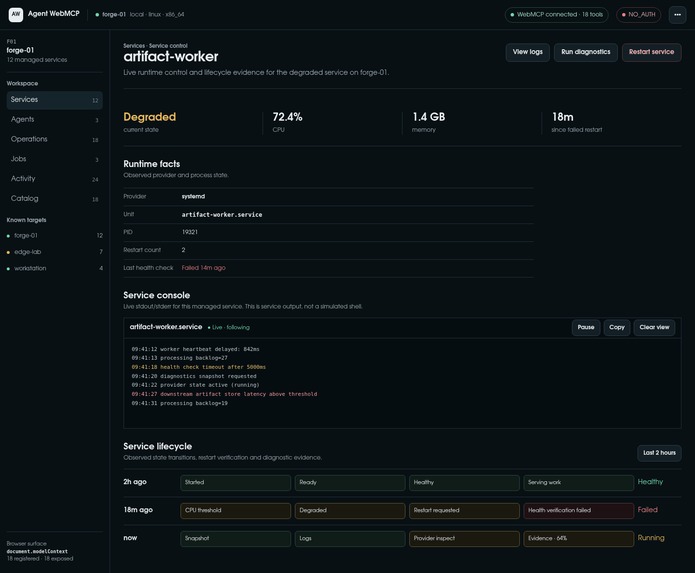Image resolution: width=695 pixels, height=573 pixels.
Task: Click the forge-01 host indicator in header
Action: click(x=140, y=15)
